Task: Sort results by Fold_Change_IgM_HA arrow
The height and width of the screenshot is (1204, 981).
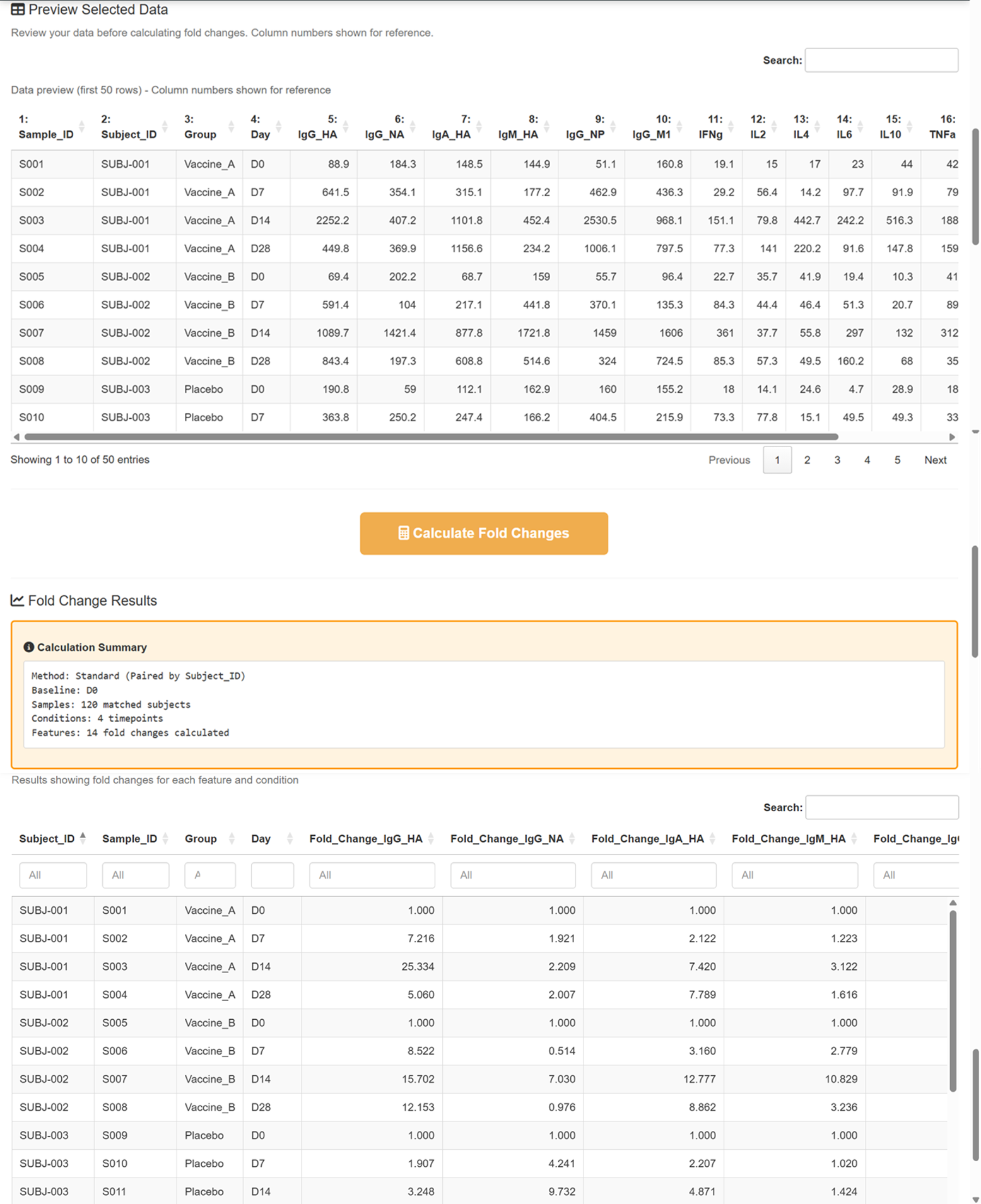Action: (x=854, y=838)
